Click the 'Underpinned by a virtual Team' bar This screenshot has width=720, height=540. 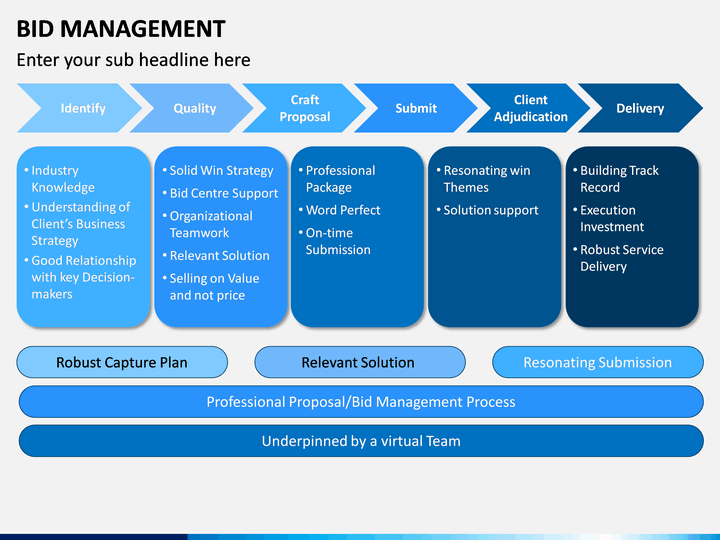(x=361, y=441)
